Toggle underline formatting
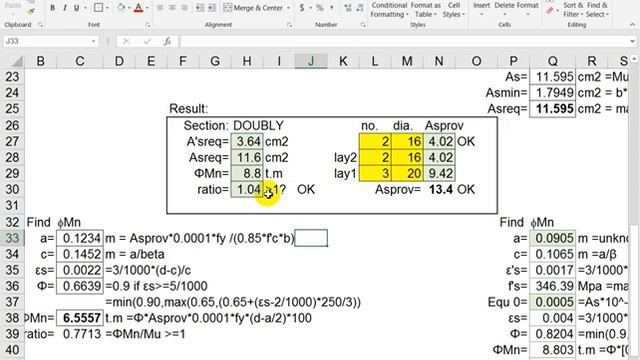Viewport: 640px width, 360px height. 76,8
